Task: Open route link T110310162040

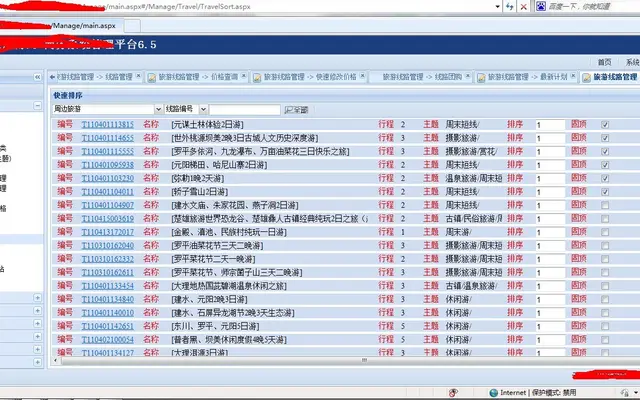Action: (x=108, y=246)
